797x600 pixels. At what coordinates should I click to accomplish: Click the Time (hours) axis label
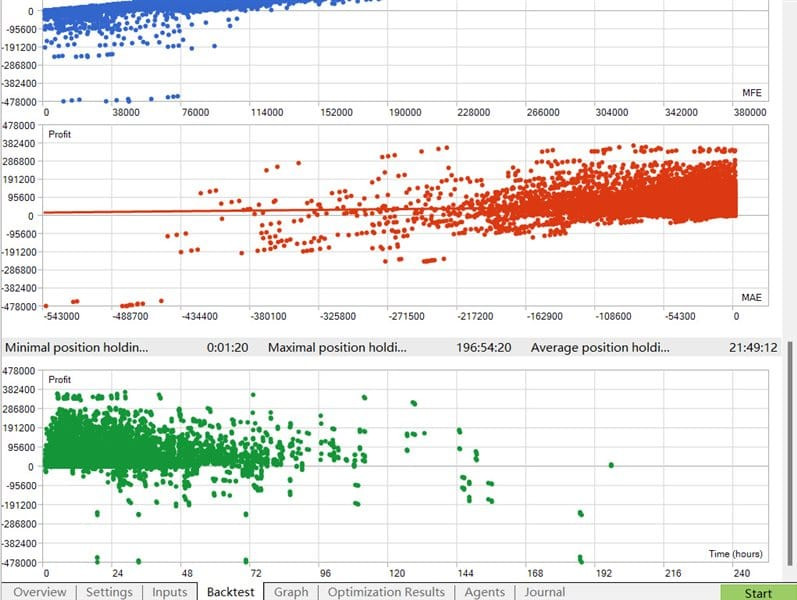737,554
